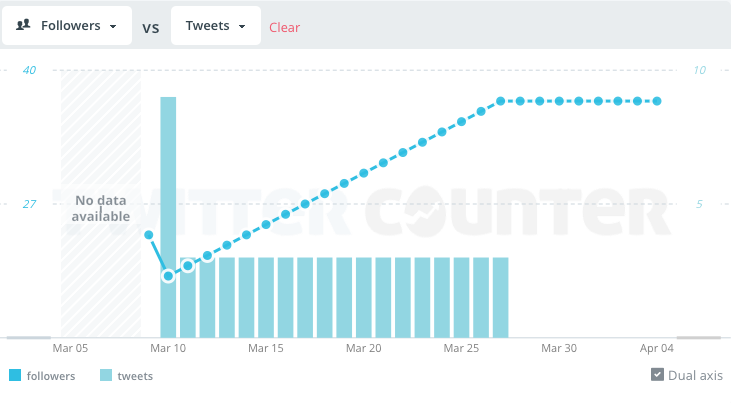Click the left axis value 40
Viewport: 731px width, 403px height.
point(30,70)
